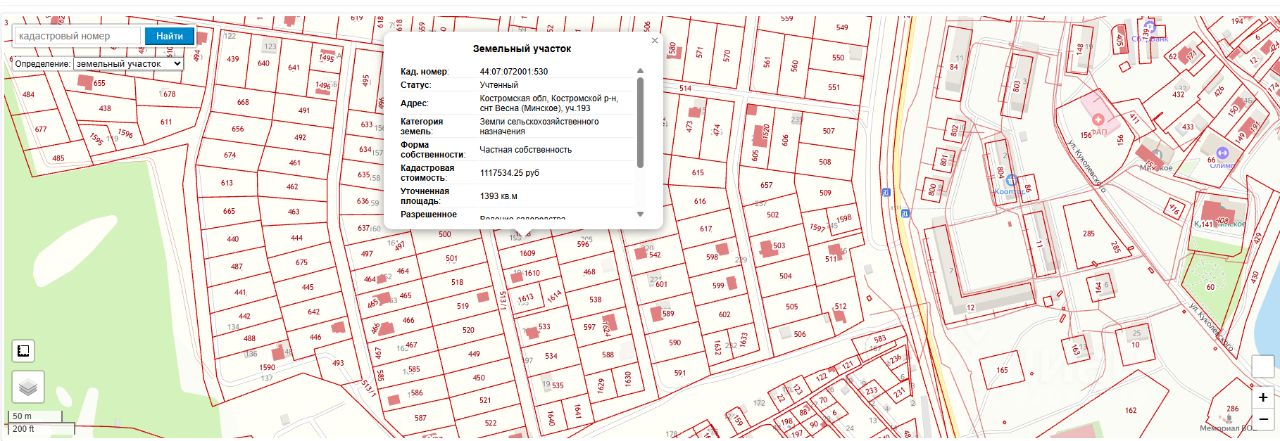Click the popup scrollbar down arrow
This screenshot has width=1280, height=441.
pyautogui.click(x=640, y=214)
